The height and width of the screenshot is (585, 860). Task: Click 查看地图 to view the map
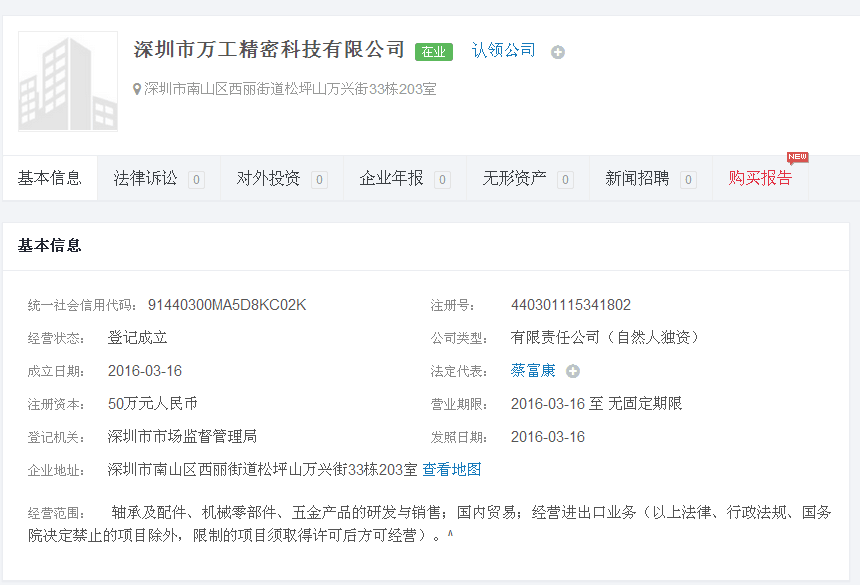(451, 469)
